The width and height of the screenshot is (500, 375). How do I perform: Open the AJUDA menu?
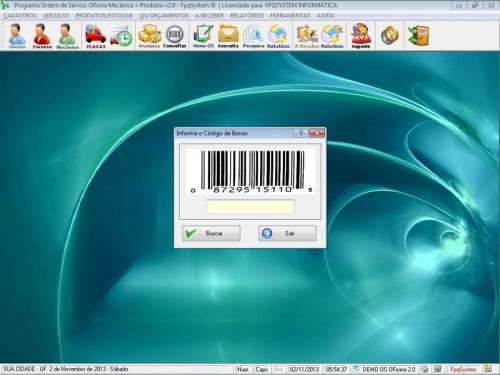click(x=325, y=16)
